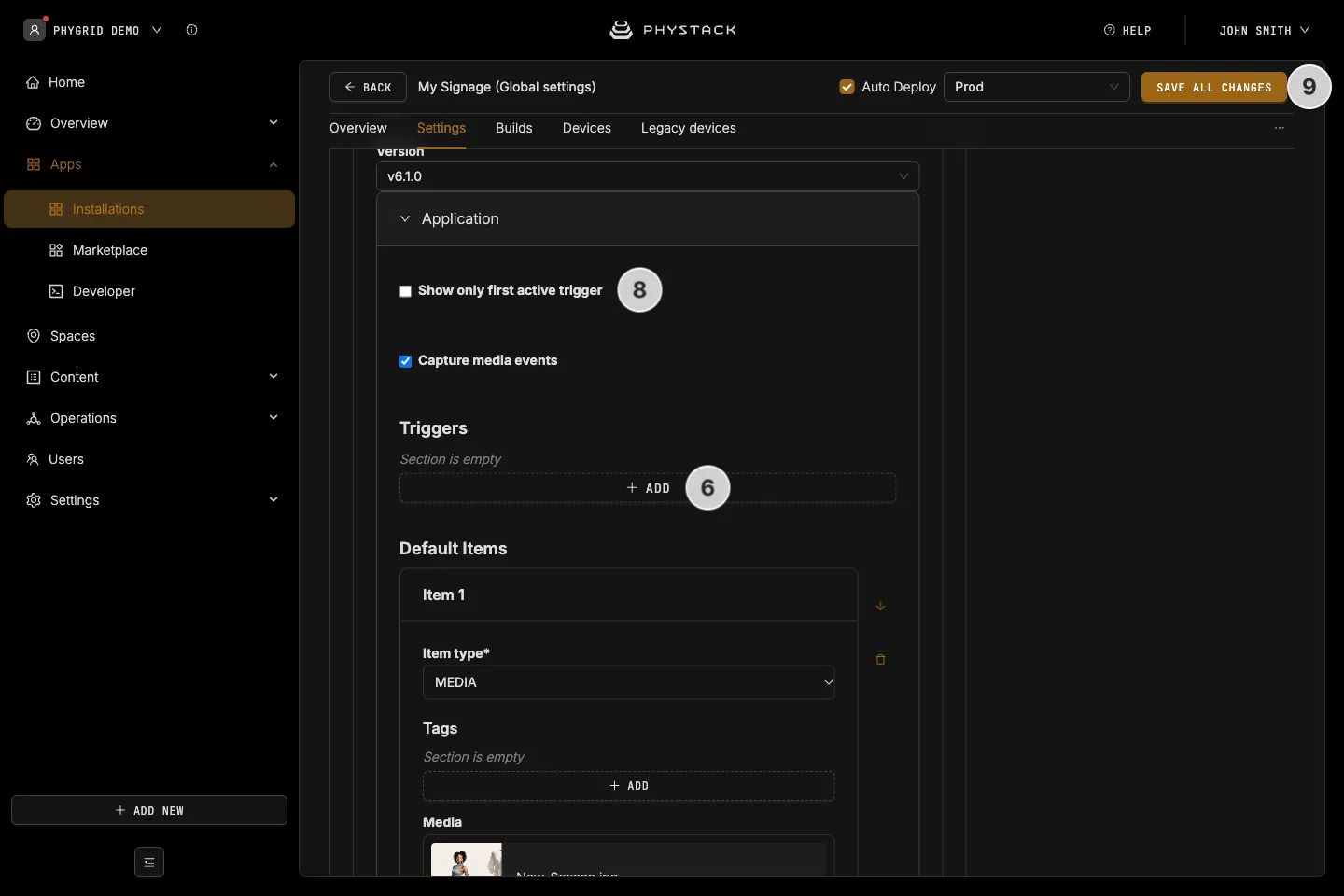Open the Item type MEDIA dropdown
Screen dimensions: 1344x896
[629, 682]
